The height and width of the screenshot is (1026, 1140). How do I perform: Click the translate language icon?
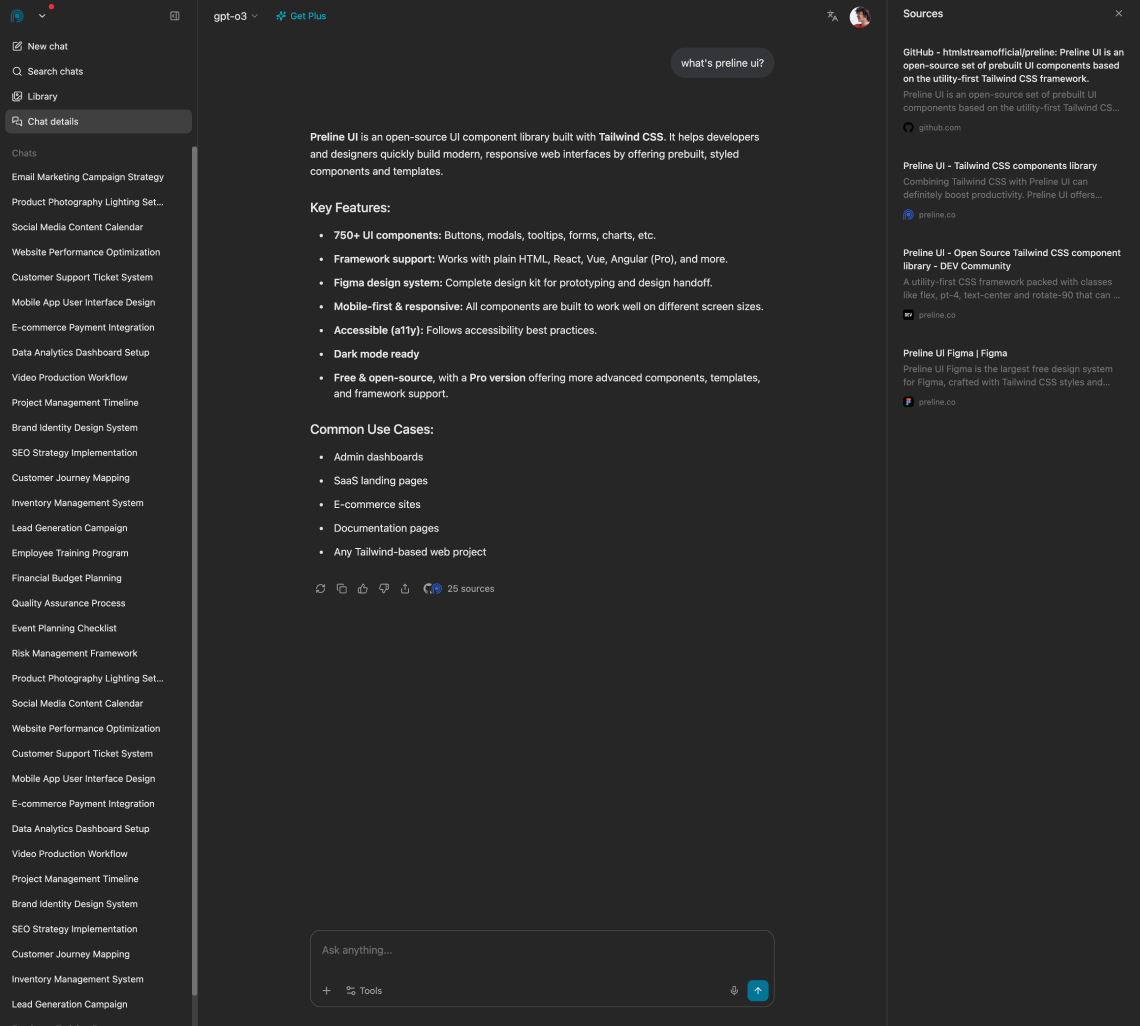(x=832, y=16)
